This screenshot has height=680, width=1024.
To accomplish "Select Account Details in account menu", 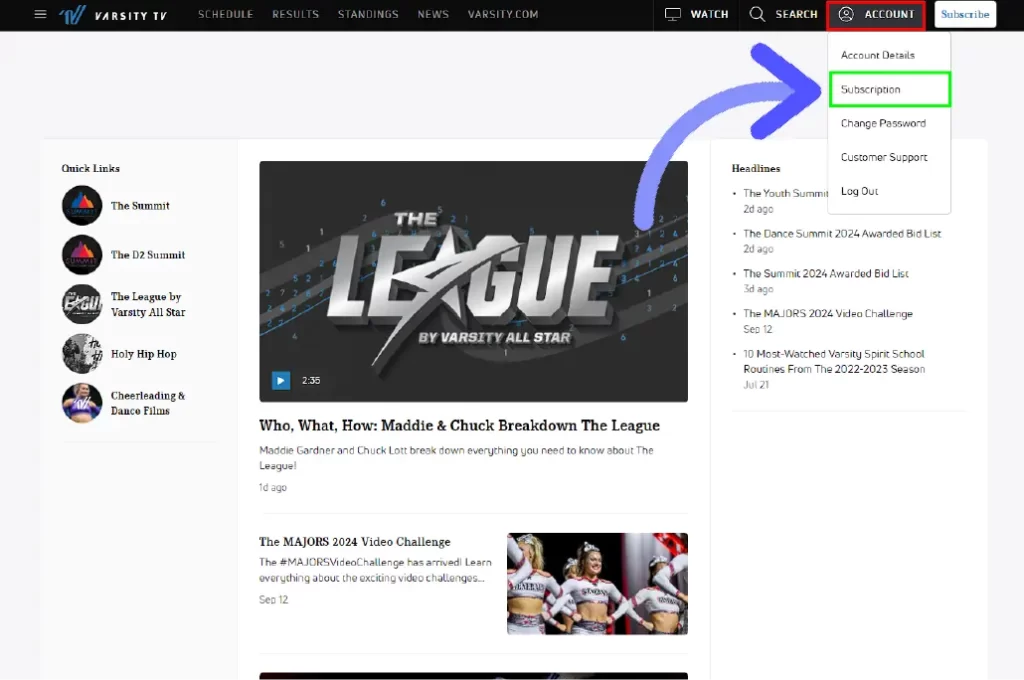I will point(878,55).
